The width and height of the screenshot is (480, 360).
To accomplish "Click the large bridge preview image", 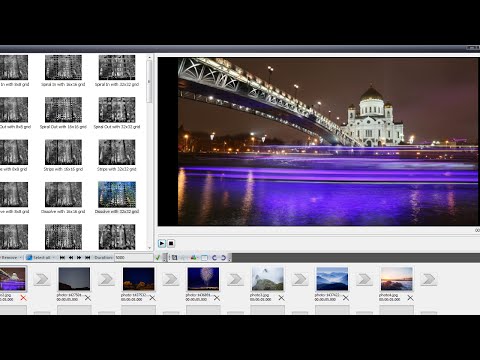I will pos(328,142).
